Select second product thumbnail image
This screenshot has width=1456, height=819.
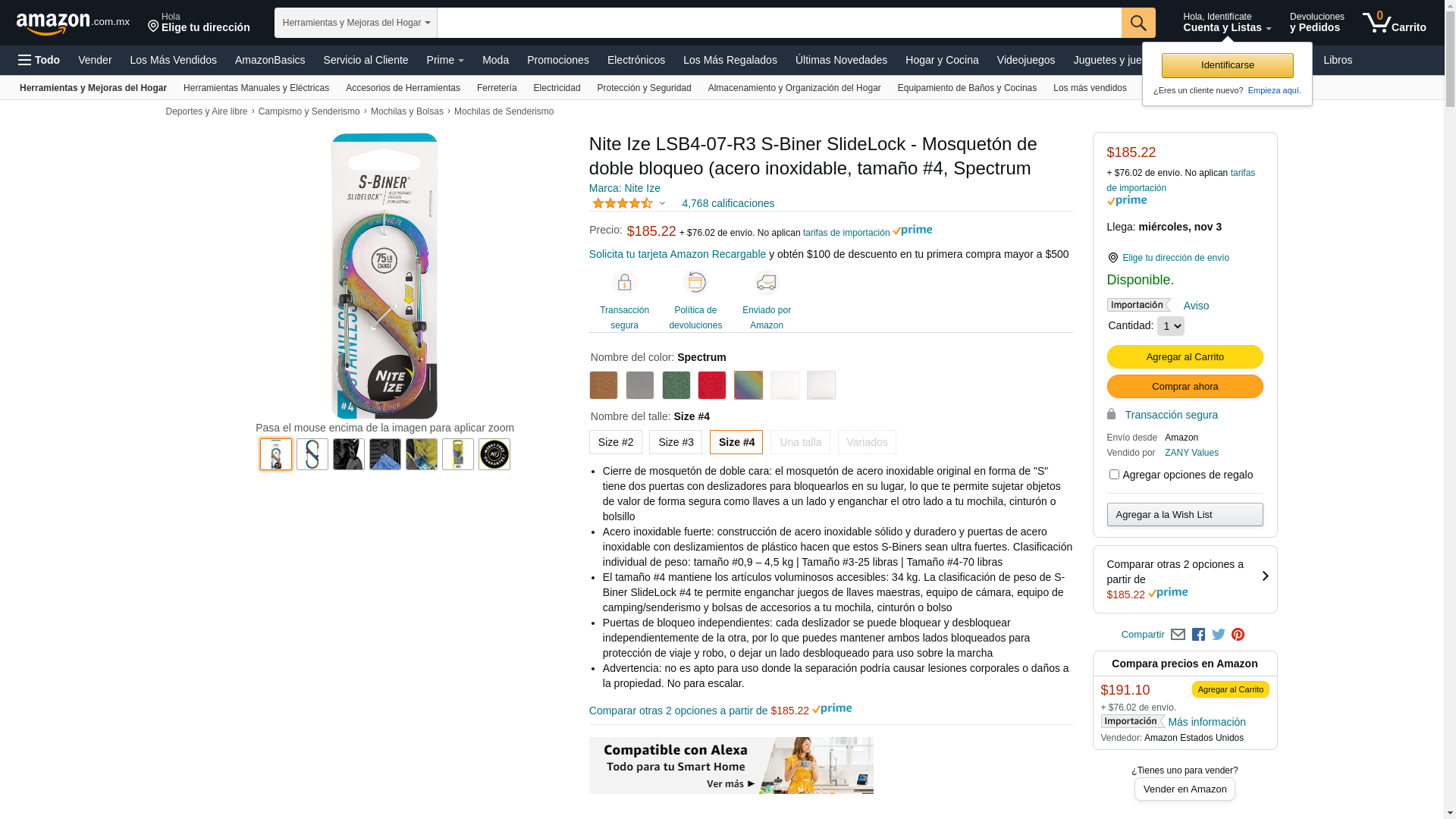312,454
